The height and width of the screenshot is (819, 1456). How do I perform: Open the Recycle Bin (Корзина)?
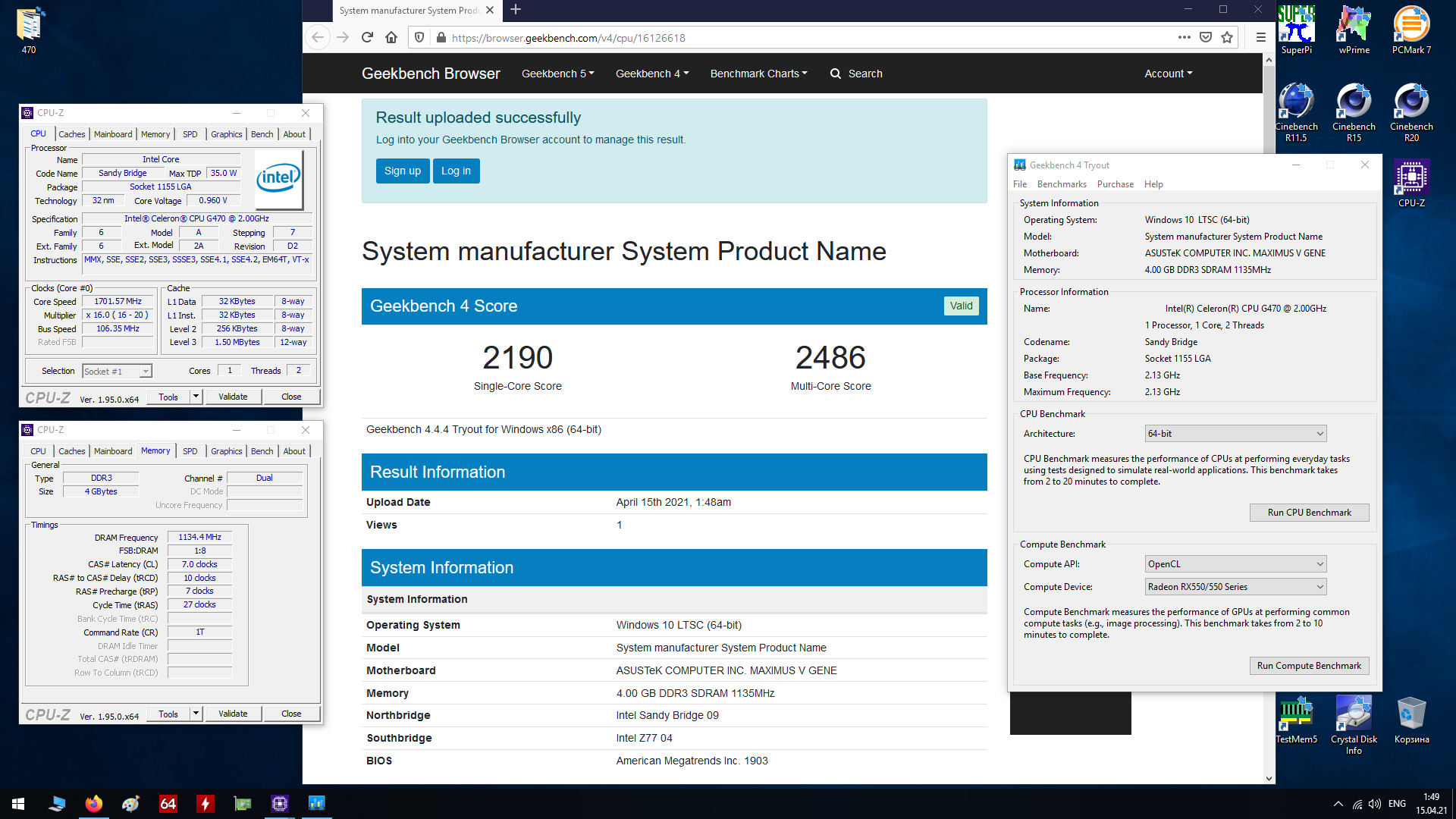coord(1411,720)
